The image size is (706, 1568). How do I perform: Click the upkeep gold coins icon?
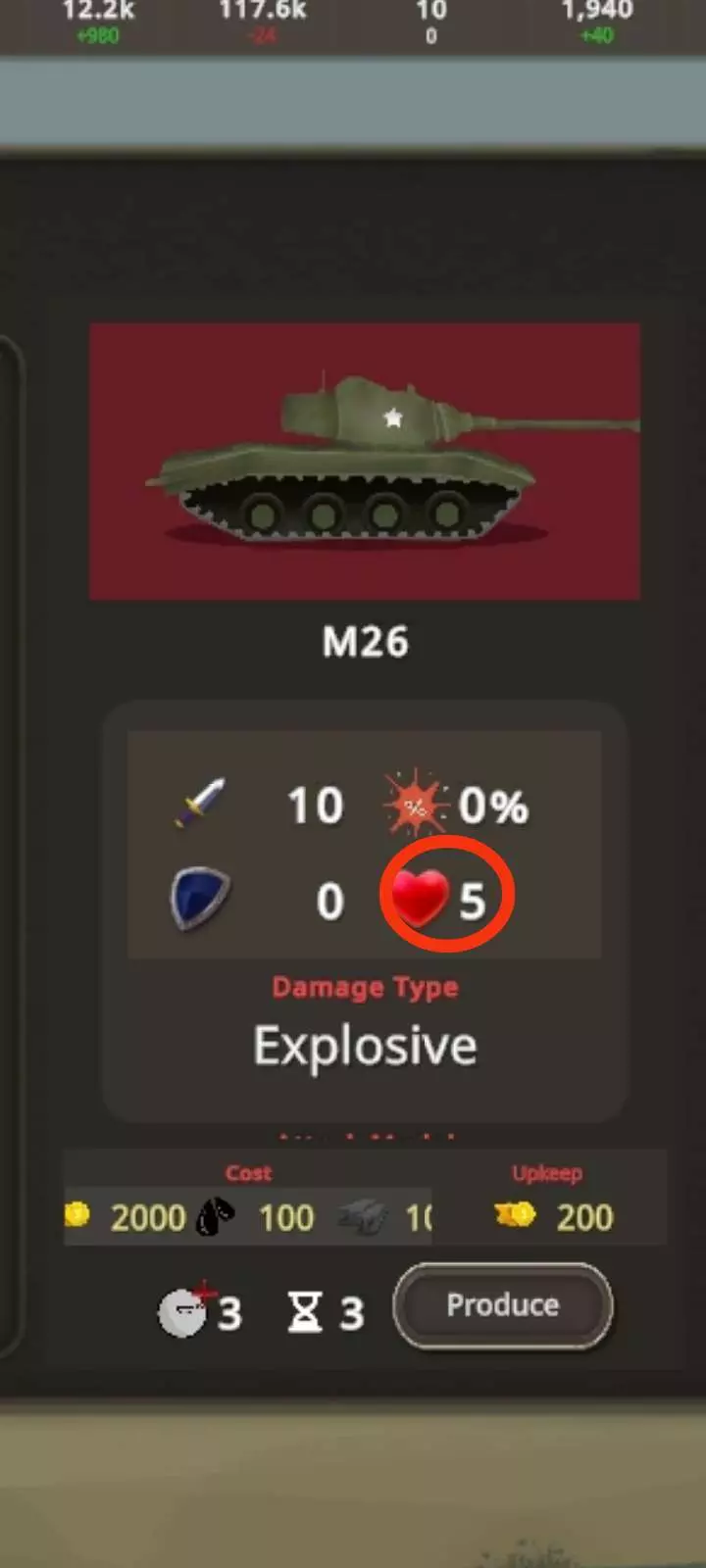[x=515, y=1215]
